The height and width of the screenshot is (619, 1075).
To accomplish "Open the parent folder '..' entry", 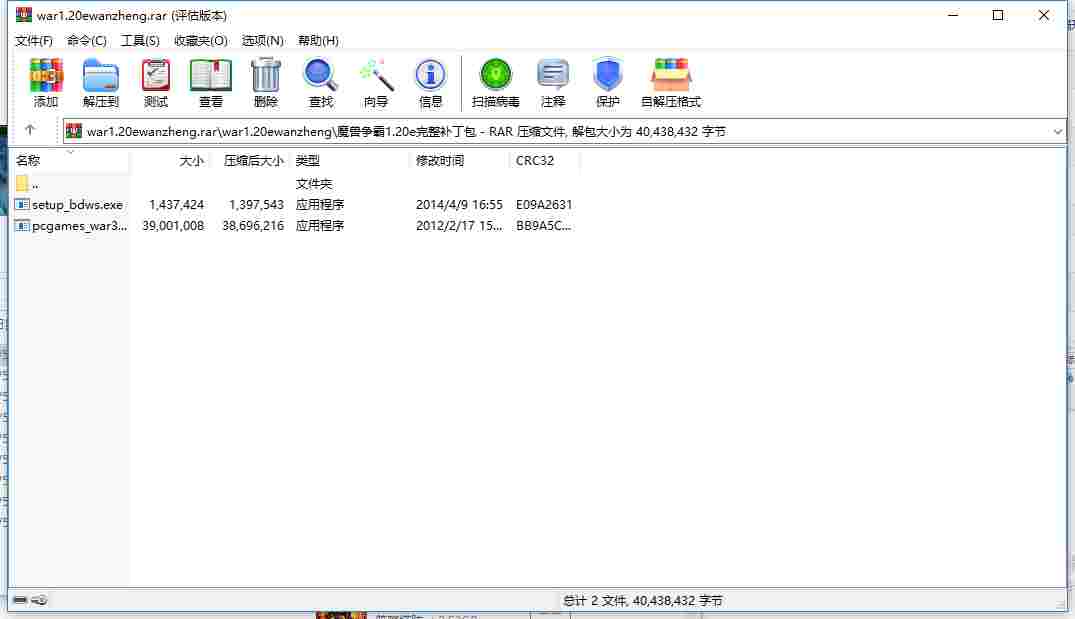I will click(x=27, y=184).
